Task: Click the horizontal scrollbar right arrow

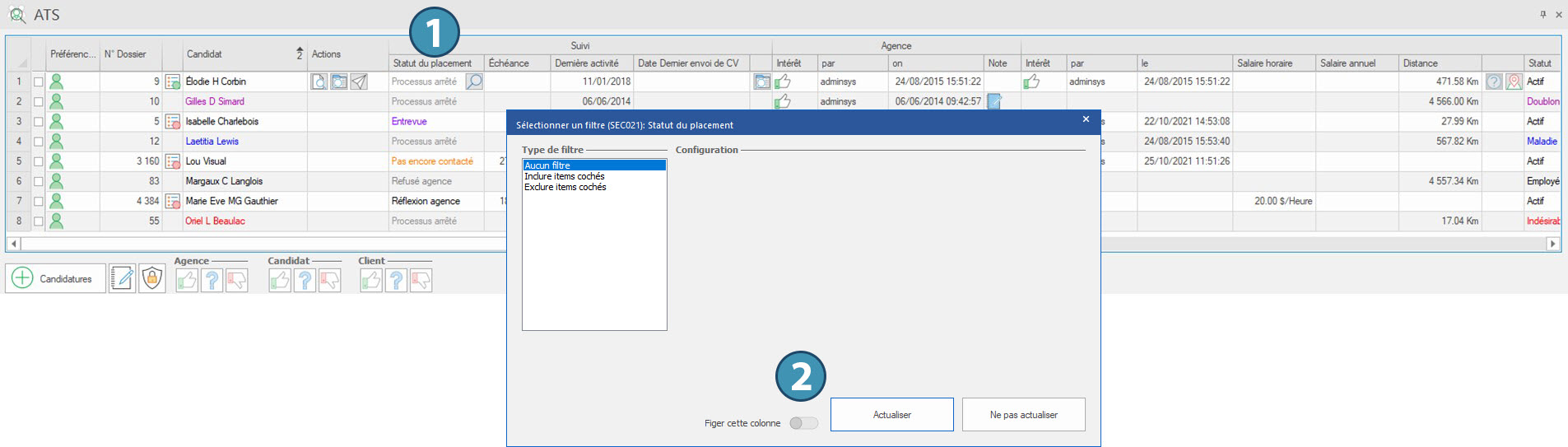Action: click(x=1552, y=244)
